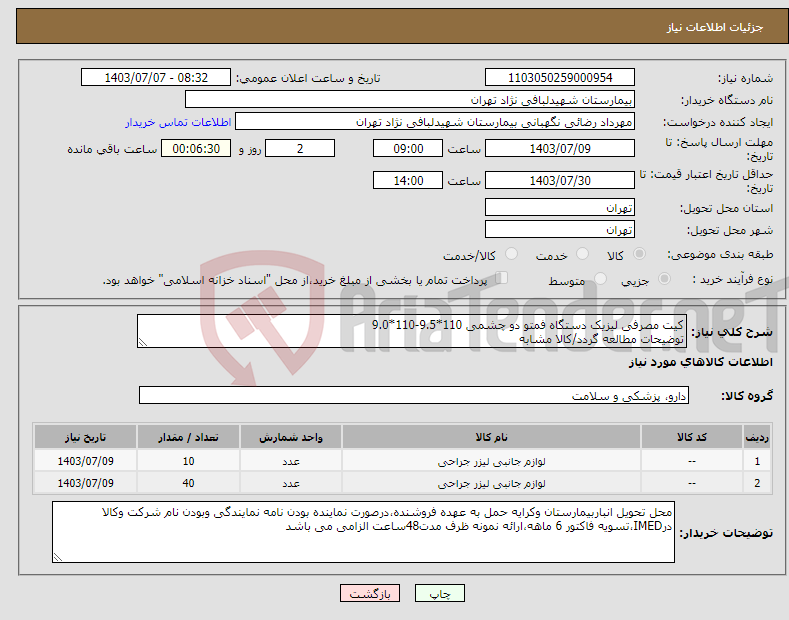Click the buyer notes textarea

coord(363,532)
